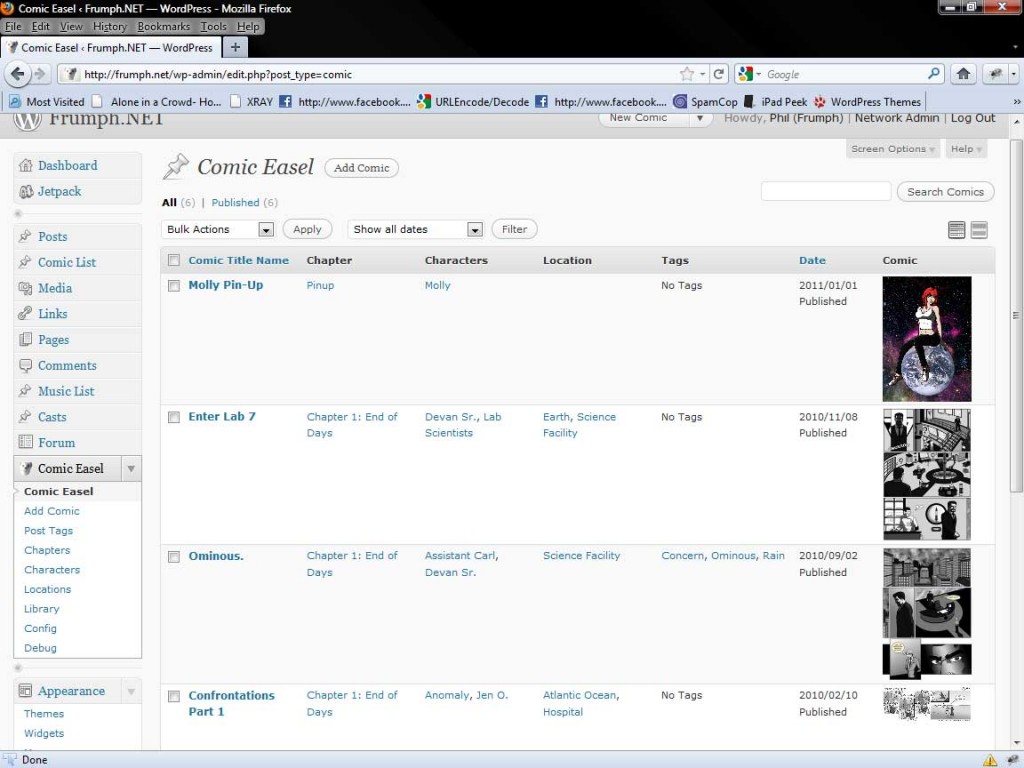The image size is (1024, 768).
Task: Collapse the Comic Easel sidebar menu arrow
Action: point(131,469)
